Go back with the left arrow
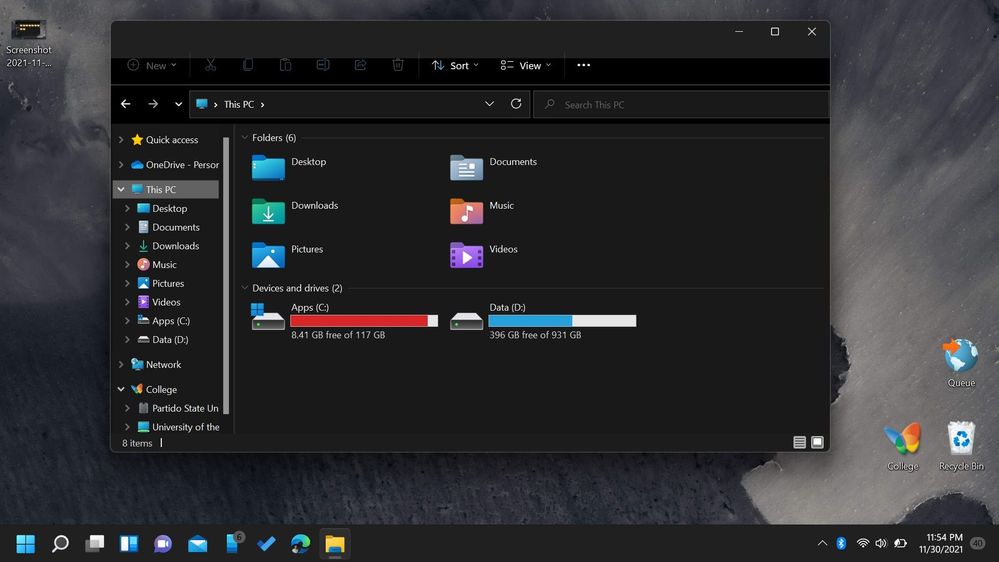The height and width of the screenshot is (562, 999). pos(126,104)
